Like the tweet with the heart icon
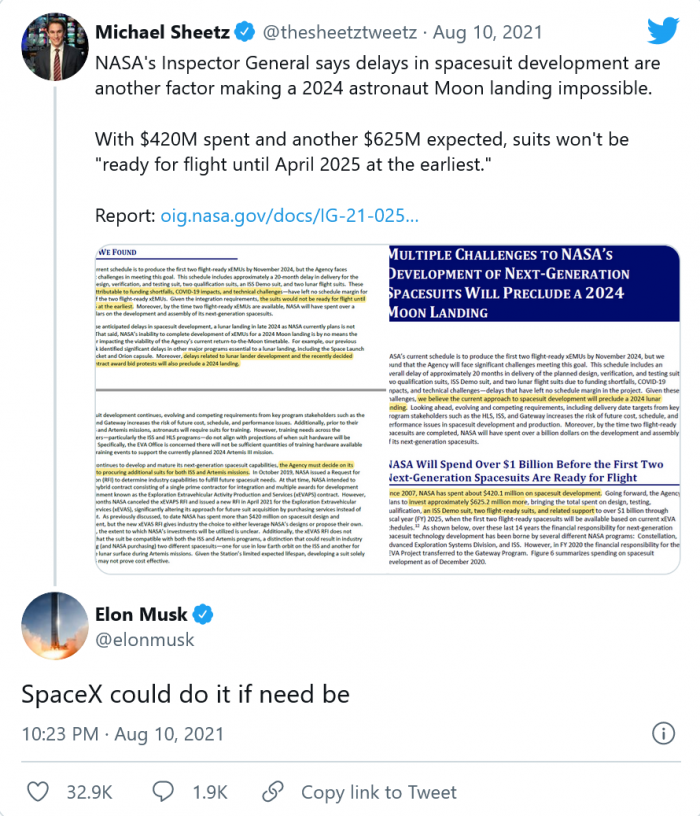 (x=38, y=791)
